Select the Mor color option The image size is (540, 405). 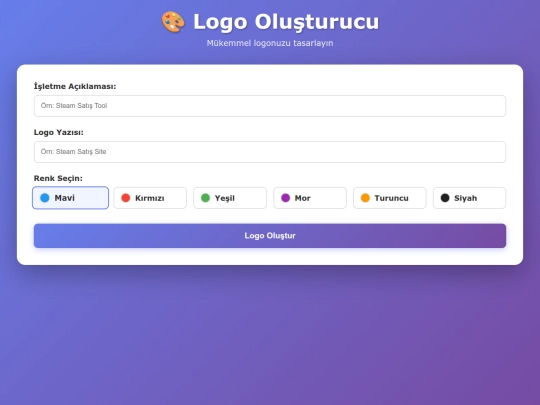[x=310, y=198]
